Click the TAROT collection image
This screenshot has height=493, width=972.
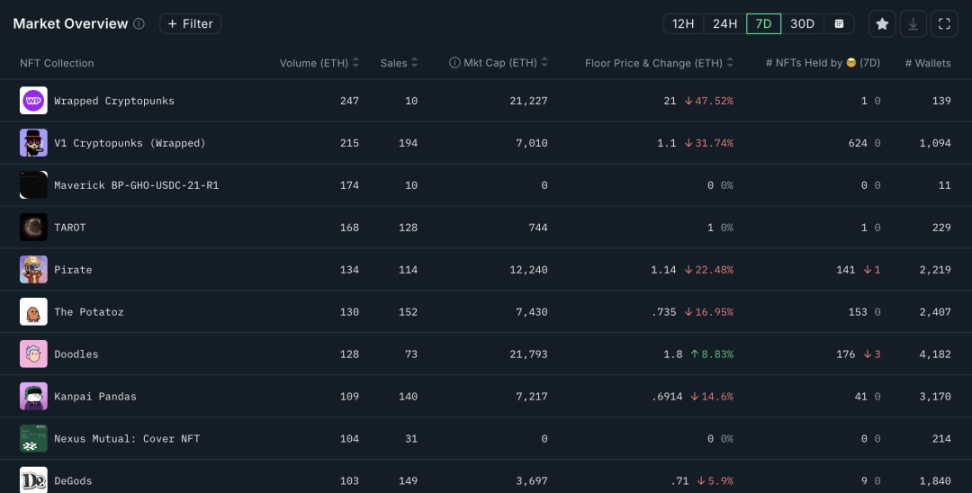(33, 227)
